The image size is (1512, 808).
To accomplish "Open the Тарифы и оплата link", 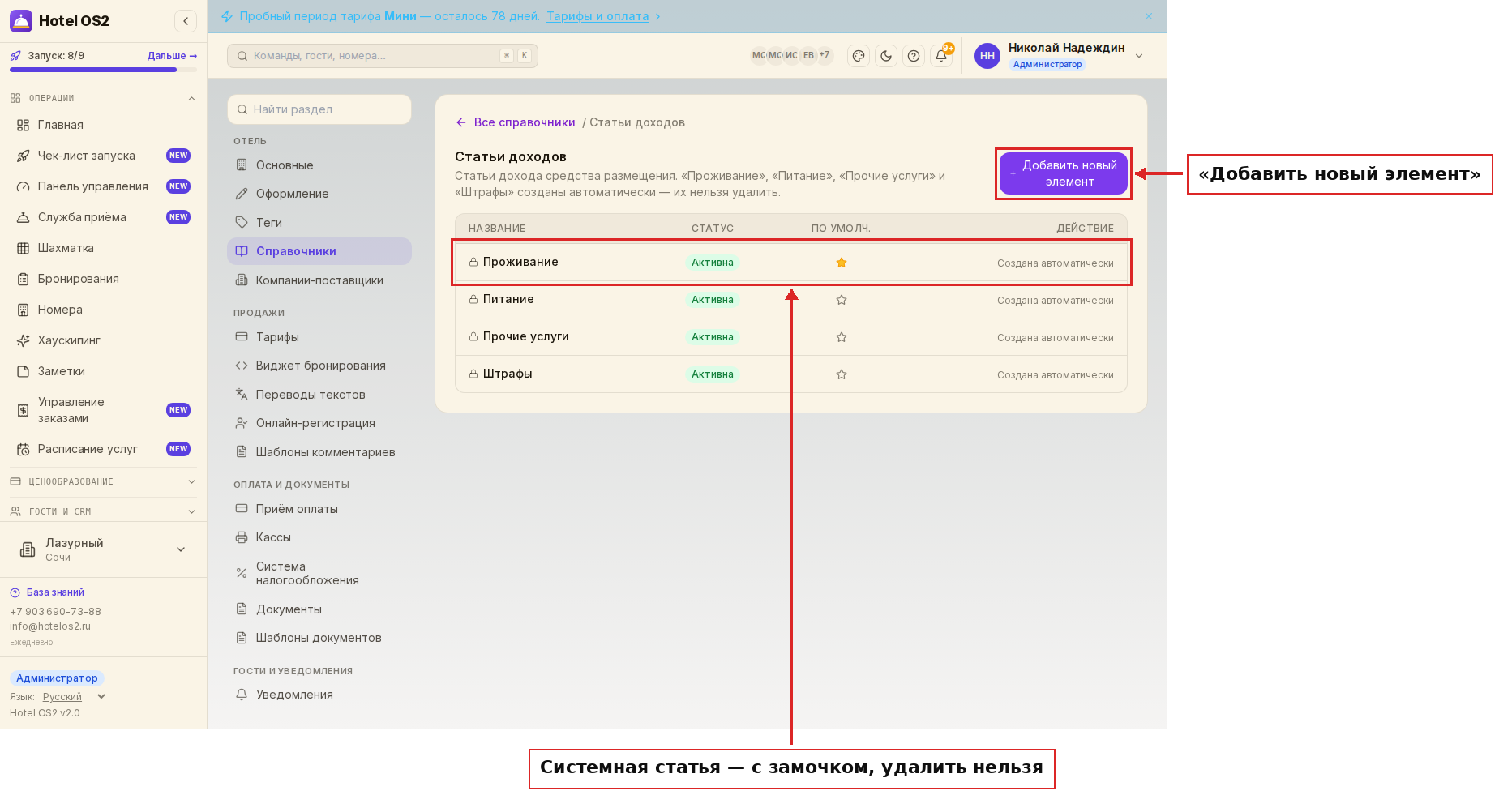I will (x=598, y=16).
